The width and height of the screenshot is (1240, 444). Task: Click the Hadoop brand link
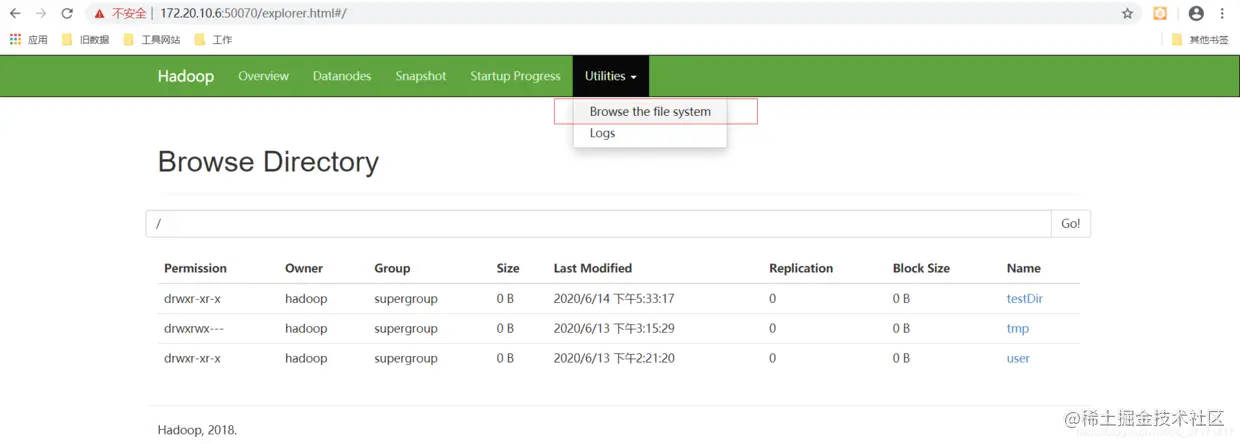pos(186,76)
